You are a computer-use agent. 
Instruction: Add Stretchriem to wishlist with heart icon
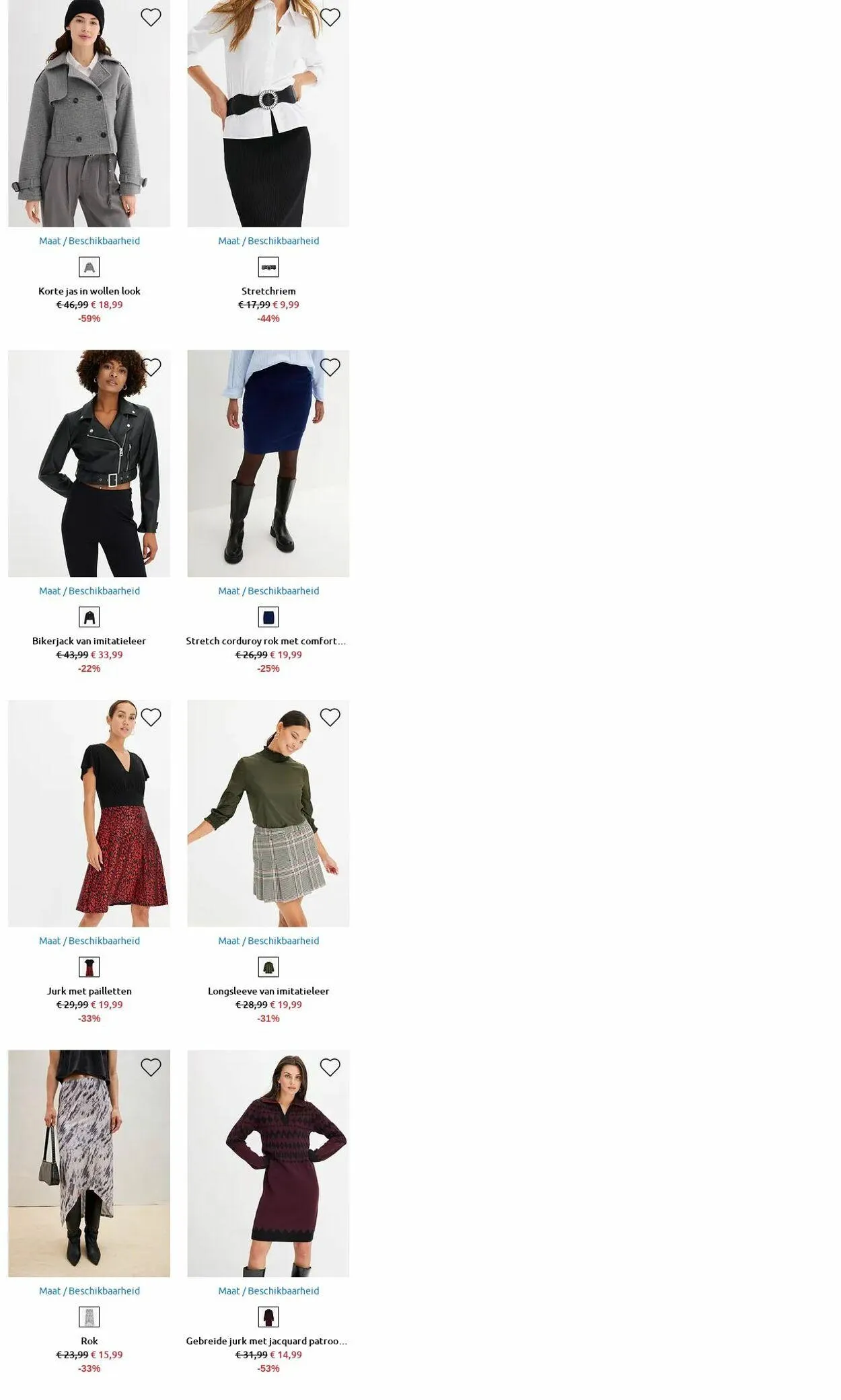(x=330, y=17)
